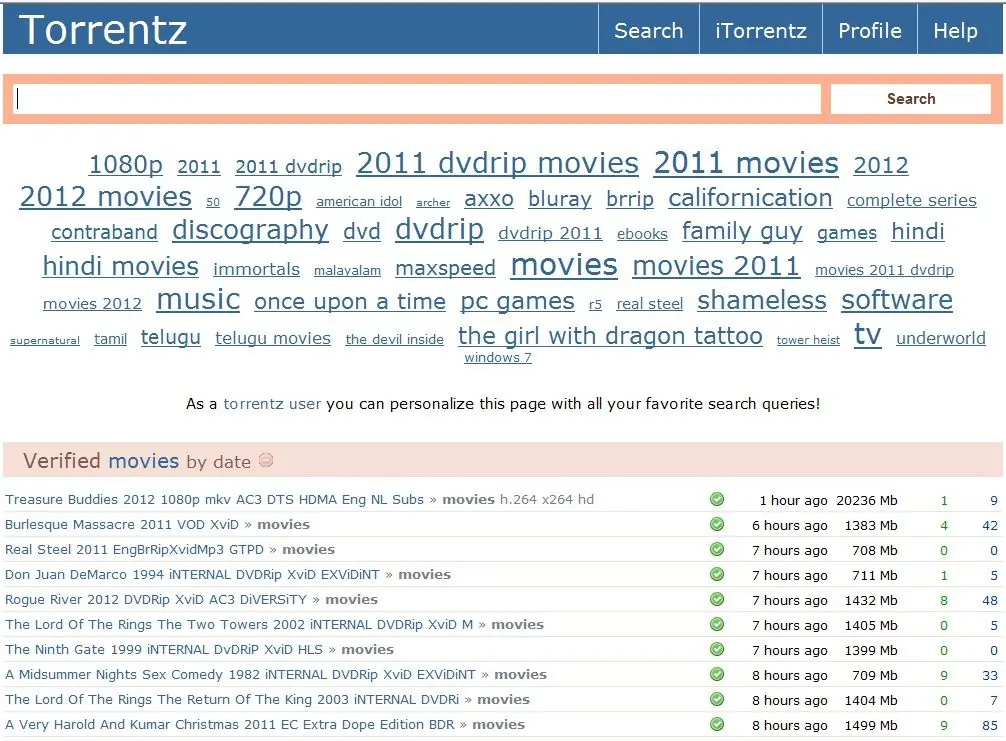
Task: Select the 'telugu movies' tag
Action: point(273,338)
